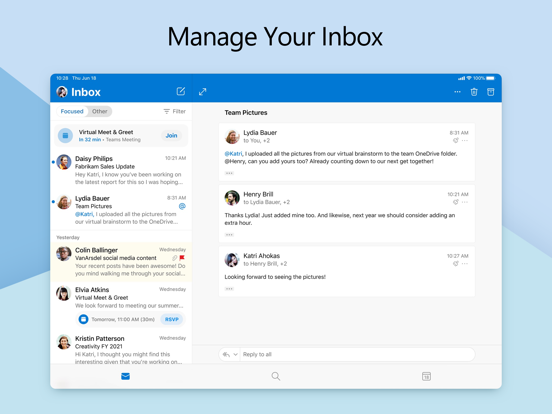The image size is (552, 414).
Task: Delete the conversation with trash icon
Action: [x=474, y=92]
